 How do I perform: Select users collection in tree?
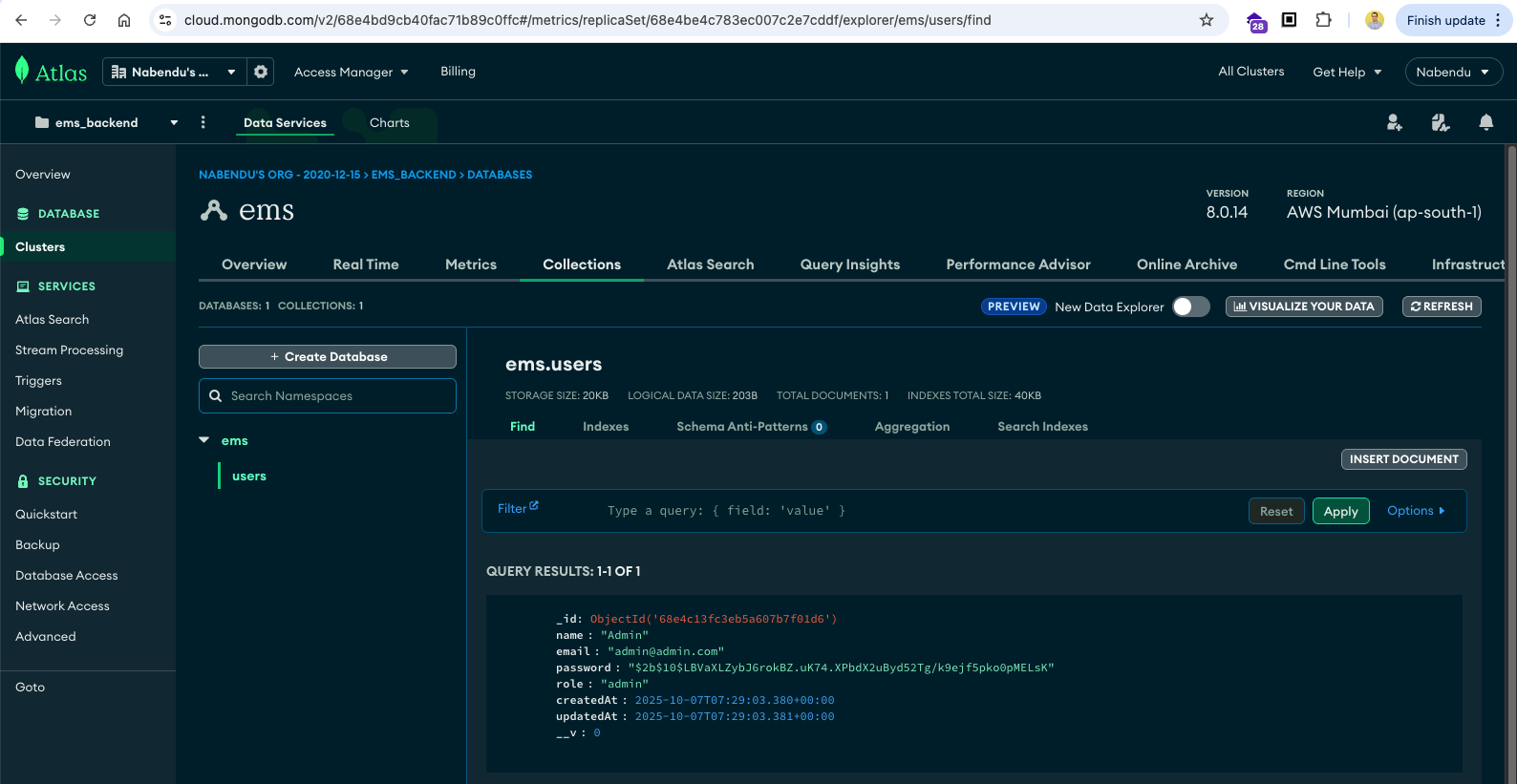click(x=249, y=477)
